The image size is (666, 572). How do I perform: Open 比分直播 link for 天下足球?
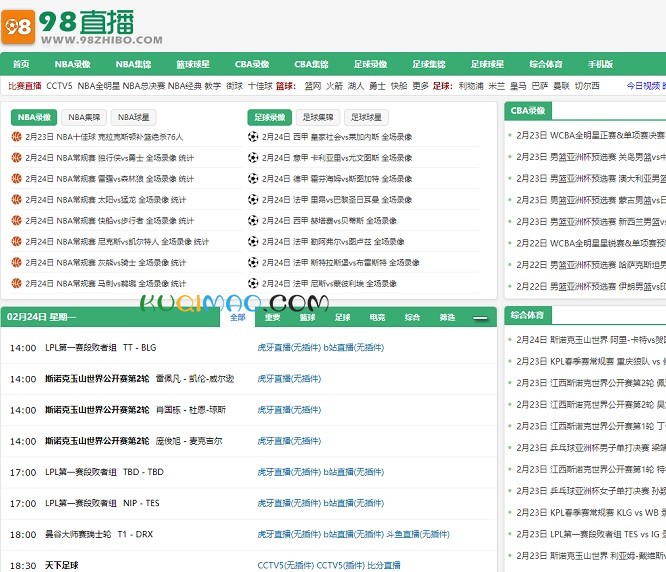(x=384, y=565)
